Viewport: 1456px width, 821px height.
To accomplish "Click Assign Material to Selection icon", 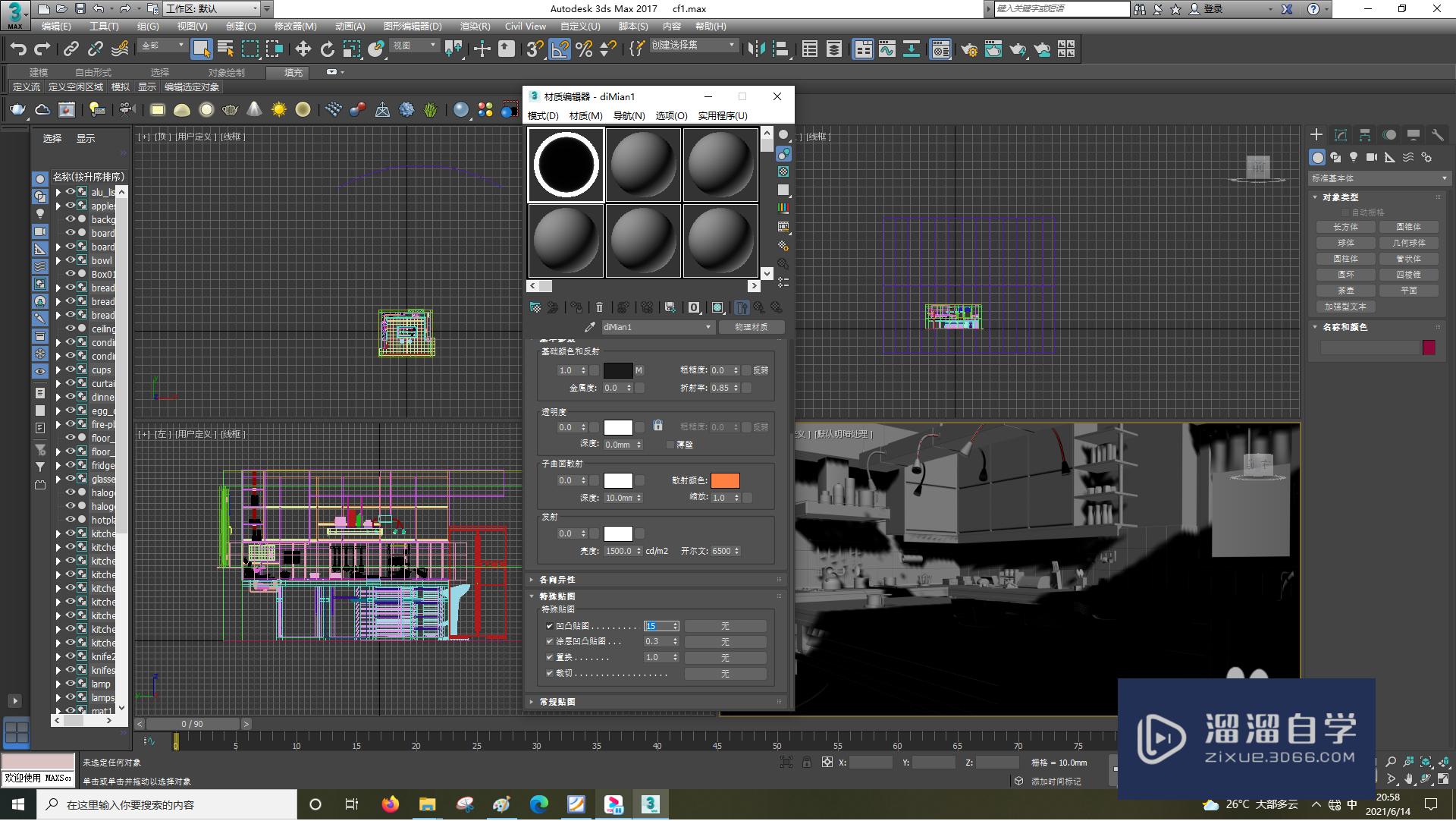I will click(x=577, y=307).
